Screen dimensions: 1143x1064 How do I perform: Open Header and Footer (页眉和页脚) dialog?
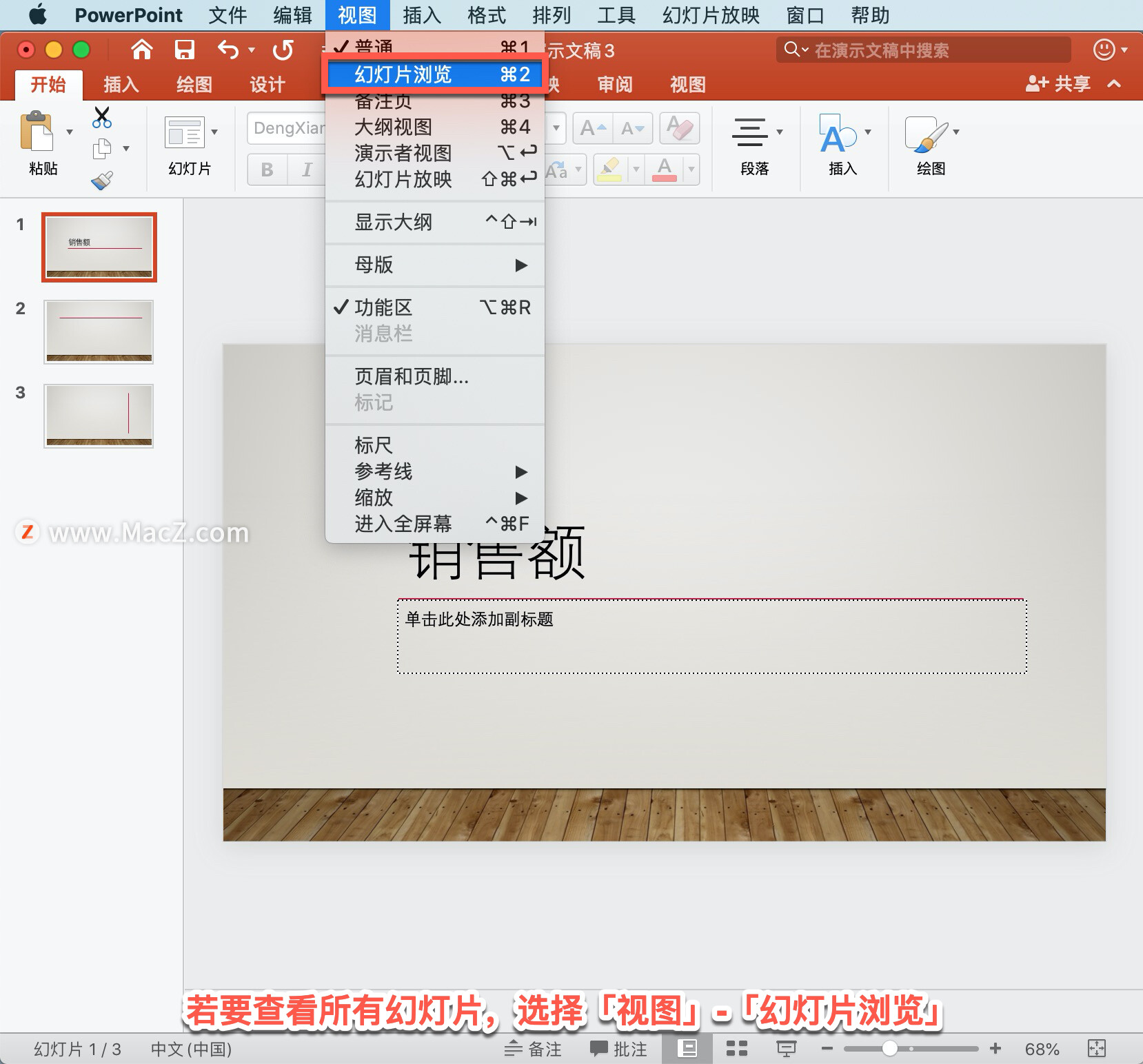pyautogui.click(x=434, y=376)
